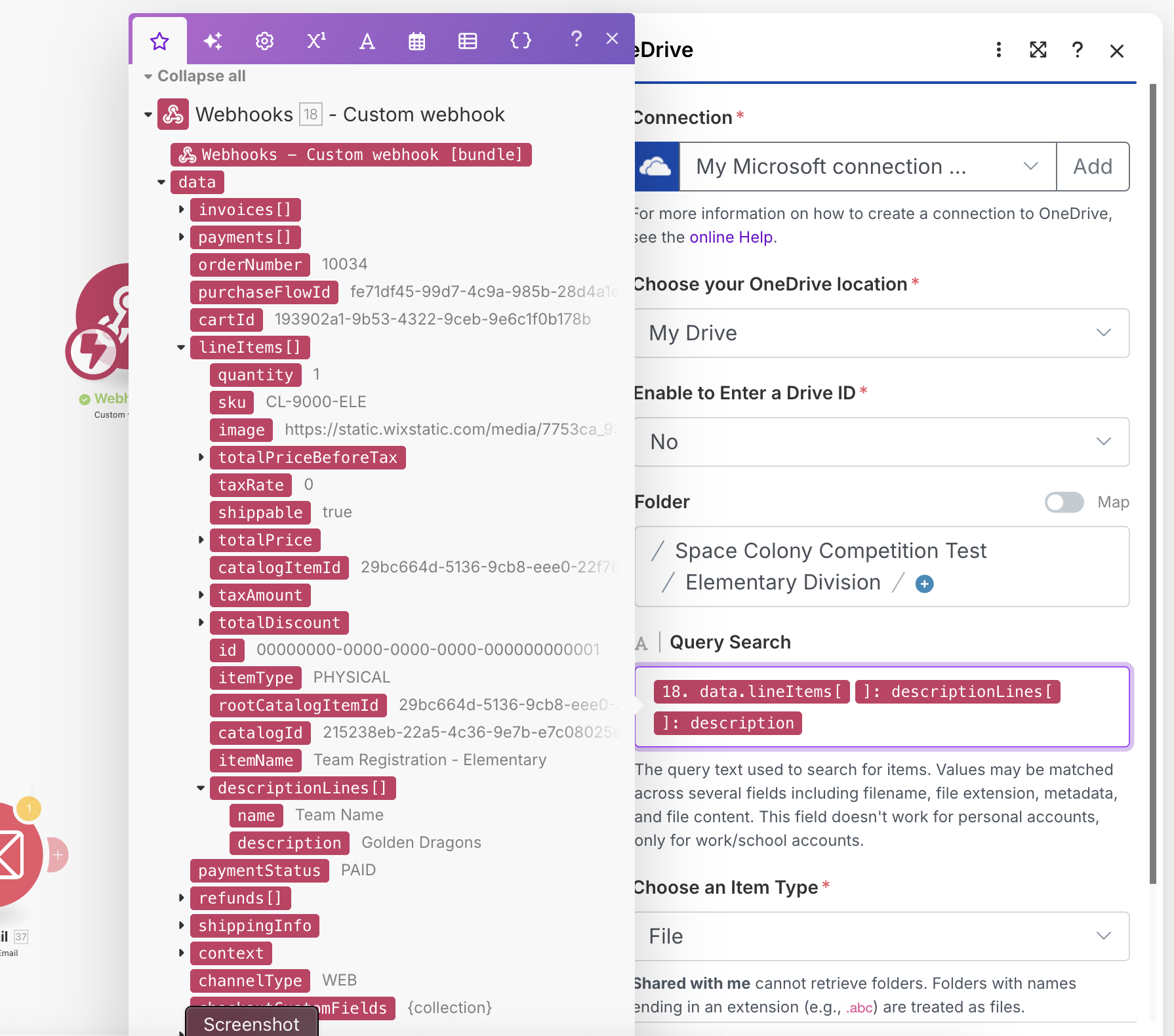Viewport: 1174px width, 1036px height.
Task: Open OneDrive location dropdown showing My Drive
Action: coord(882,333)
